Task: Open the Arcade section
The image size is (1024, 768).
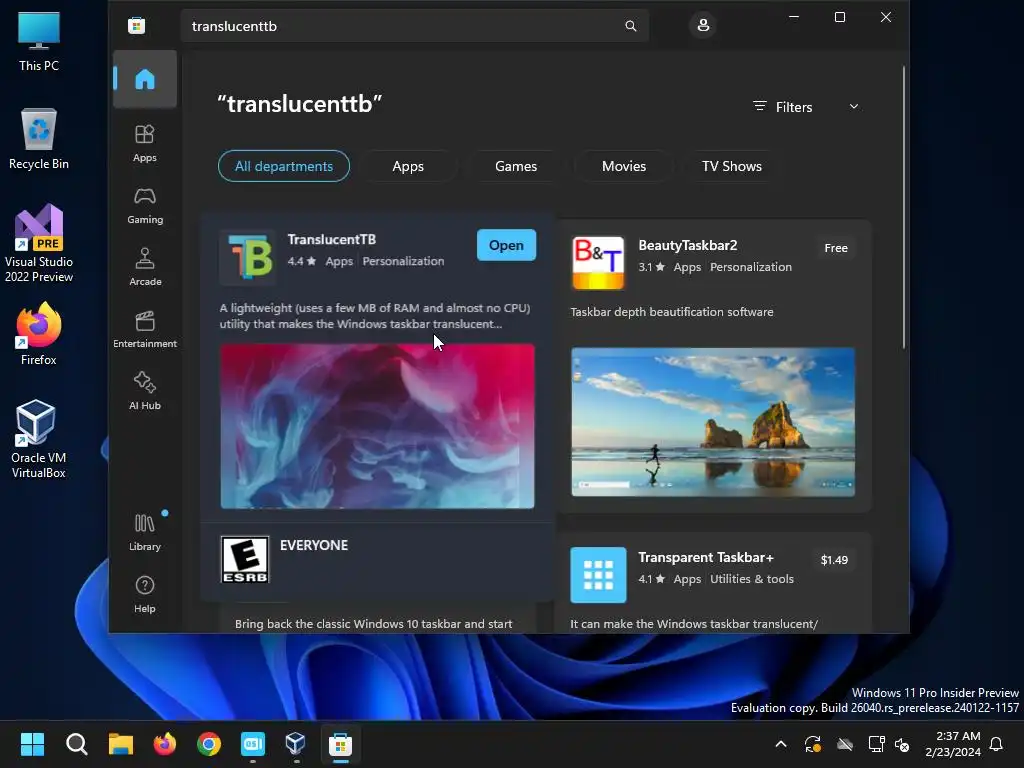Action: (x=145, y=267)
